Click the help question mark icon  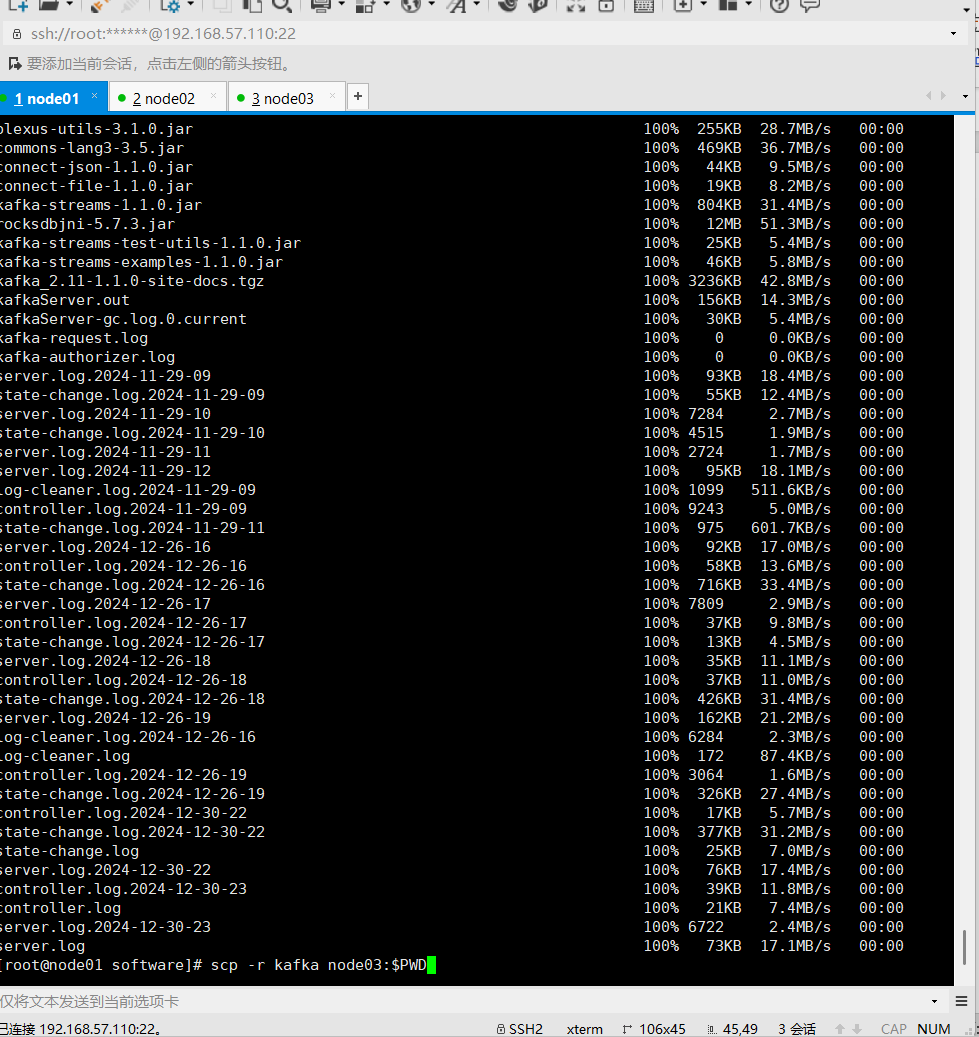click(780, 5)
